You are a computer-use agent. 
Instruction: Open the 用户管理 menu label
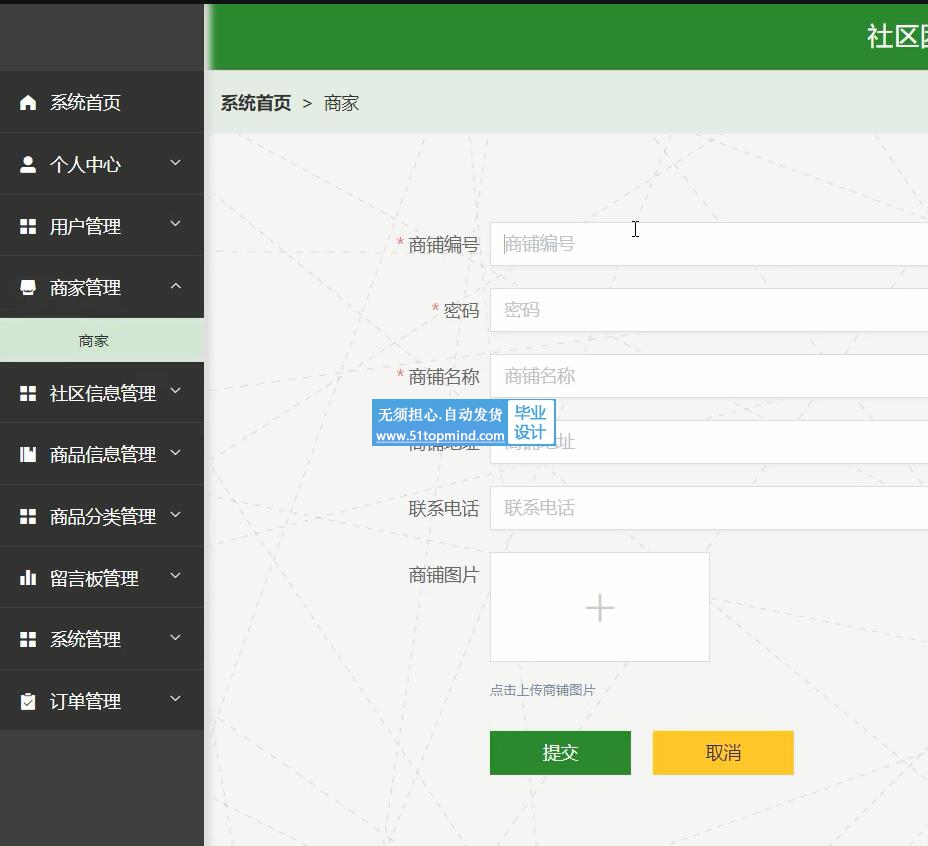(x=85, y=226)
